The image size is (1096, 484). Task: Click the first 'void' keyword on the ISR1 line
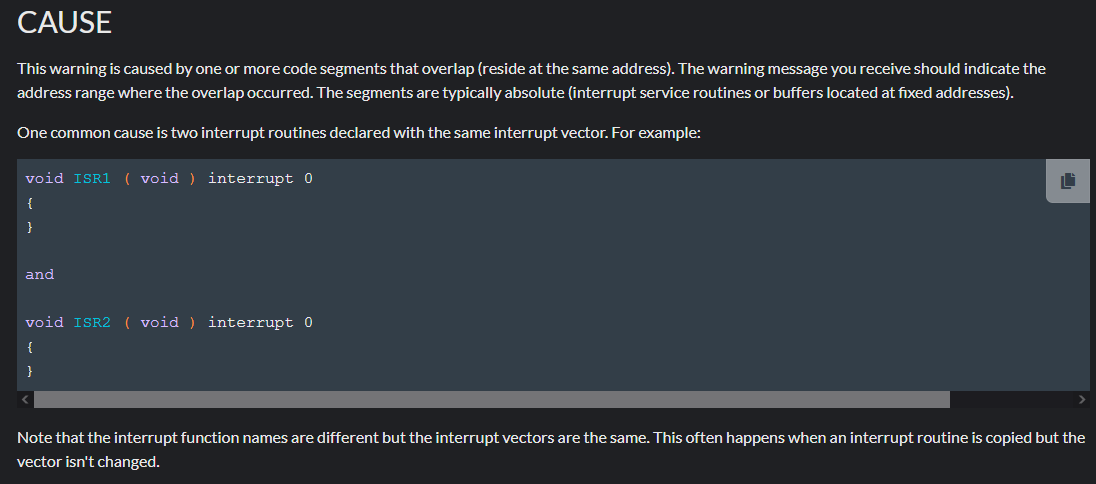tap(44, 178)
